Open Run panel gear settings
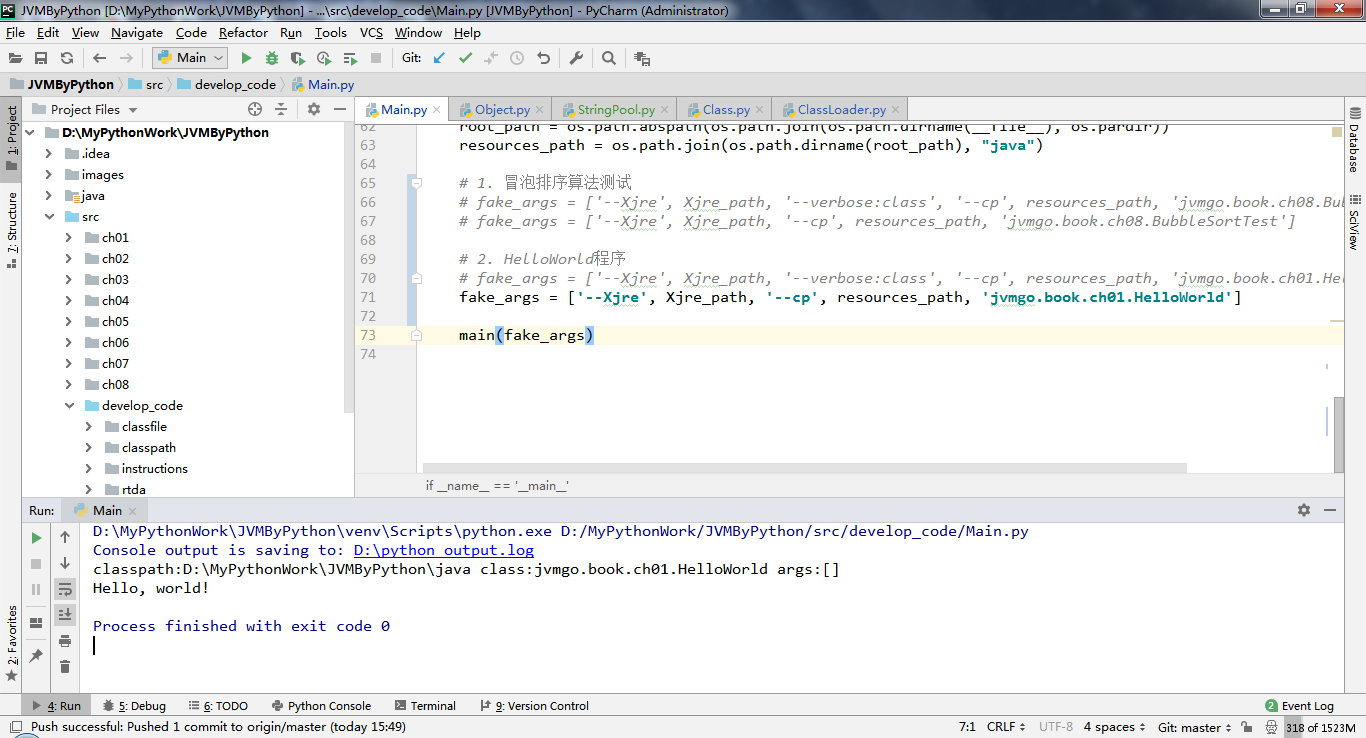This screenshot has height=738, width=1366. coord(1304,510)
